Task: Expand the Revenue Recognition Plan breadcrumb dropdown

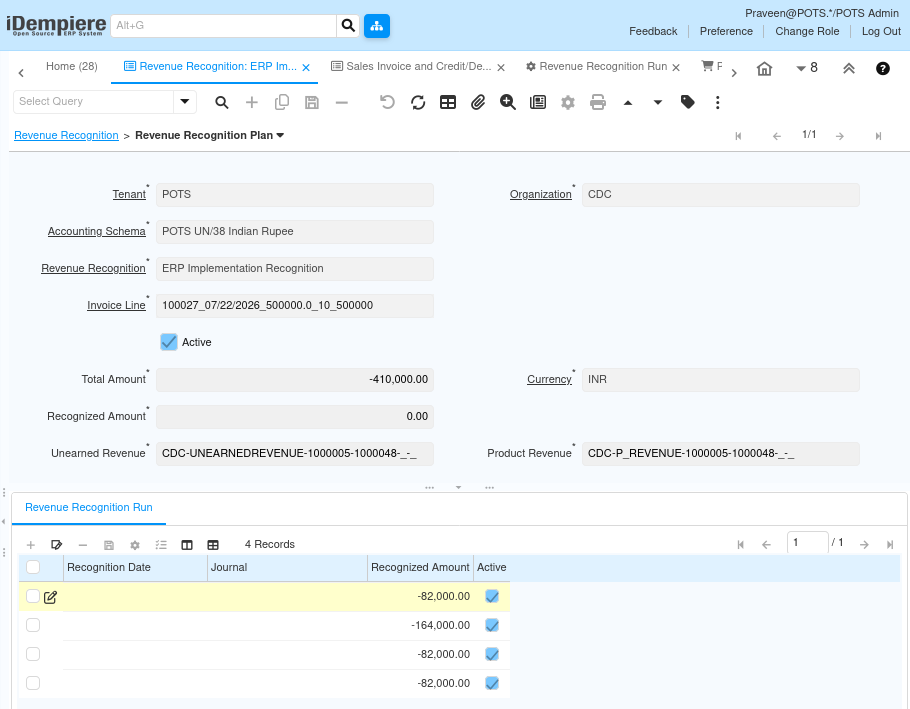Action: click(280, 135)
